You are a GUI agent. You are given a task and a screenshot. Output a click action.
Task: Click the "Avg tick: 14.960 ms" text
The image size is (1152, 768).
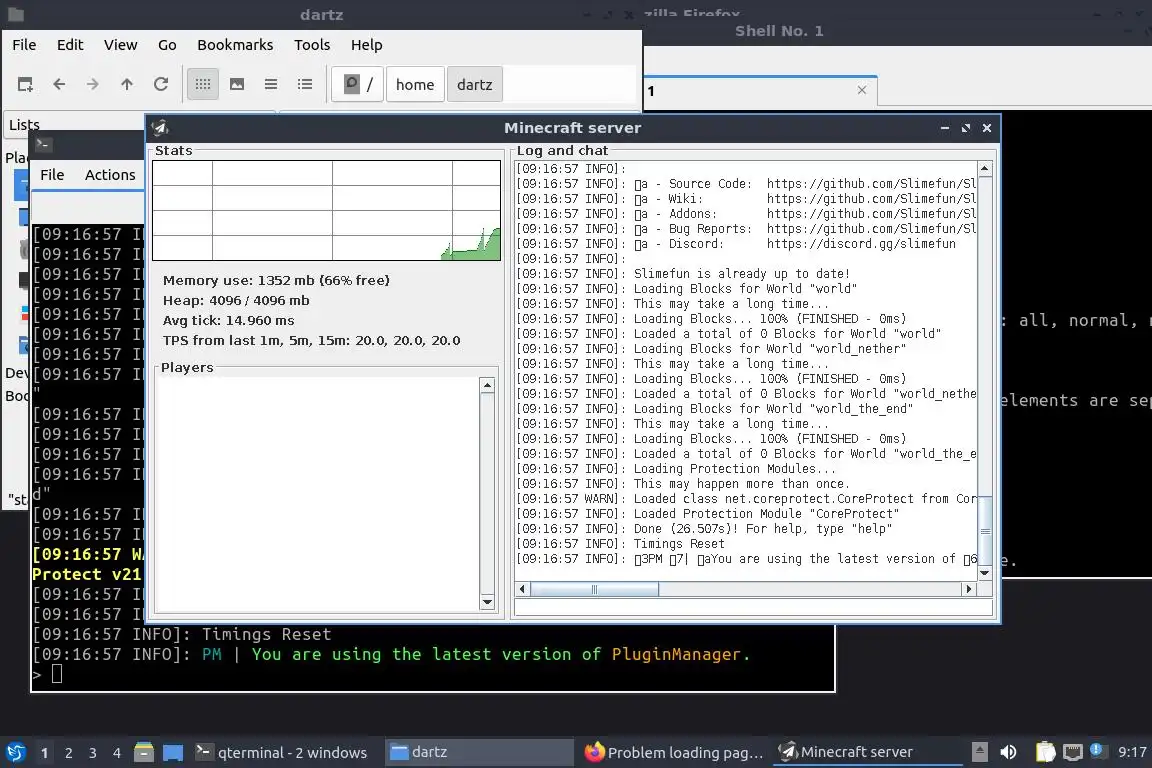tap(228, 320)
